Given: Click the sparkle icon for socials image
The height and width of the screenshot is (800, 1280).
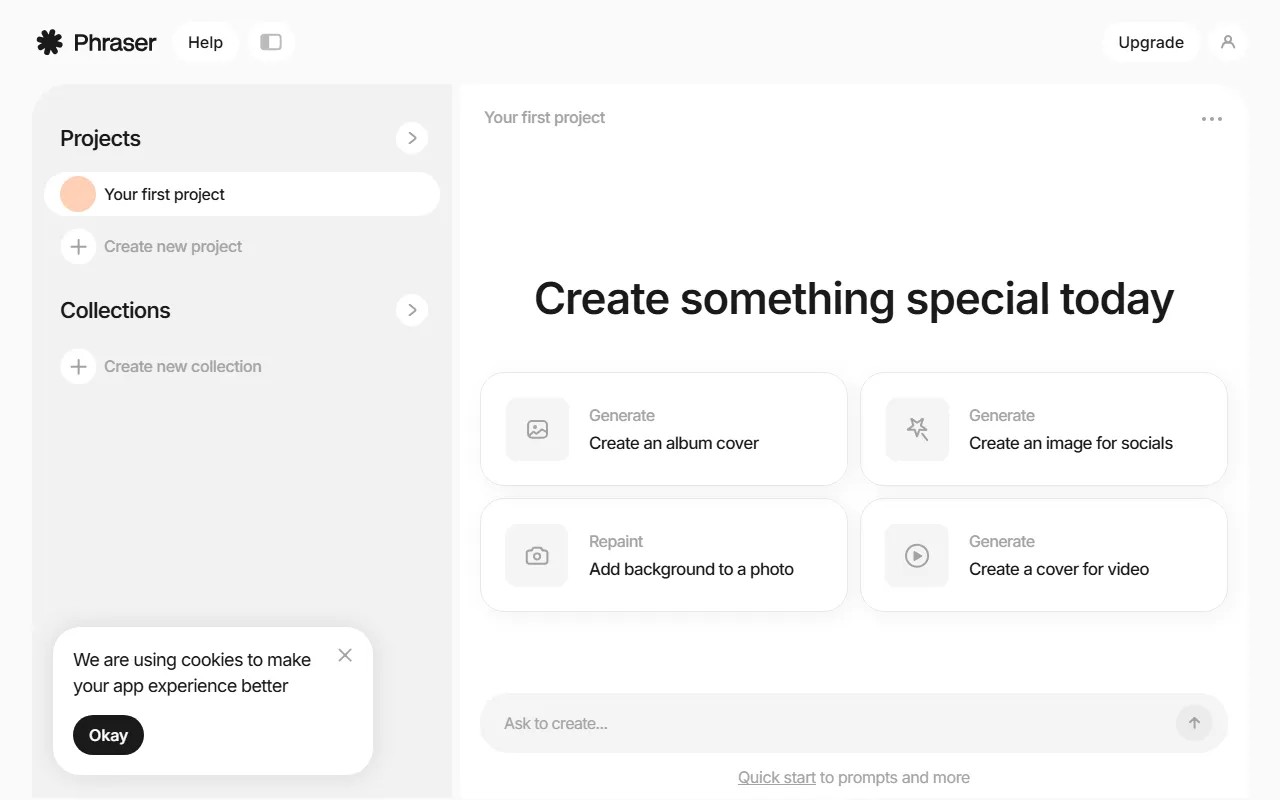Looking at the screenshot, I should click(917, 429).
